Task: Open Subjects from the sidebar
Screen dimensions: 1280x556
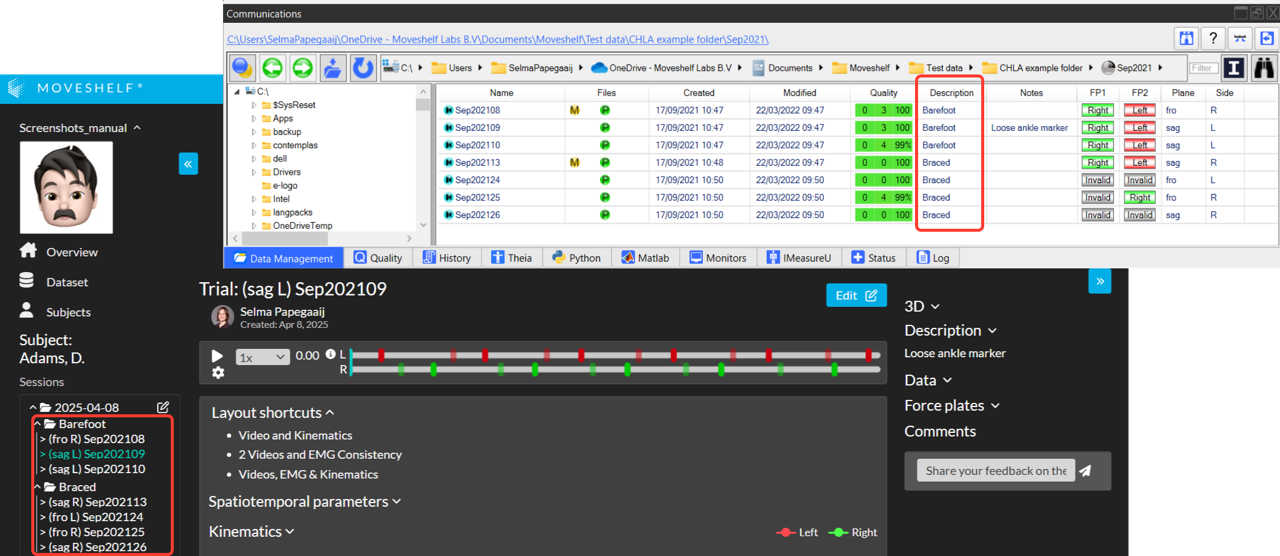Action: pyautogui.click(x=68, y=312)
